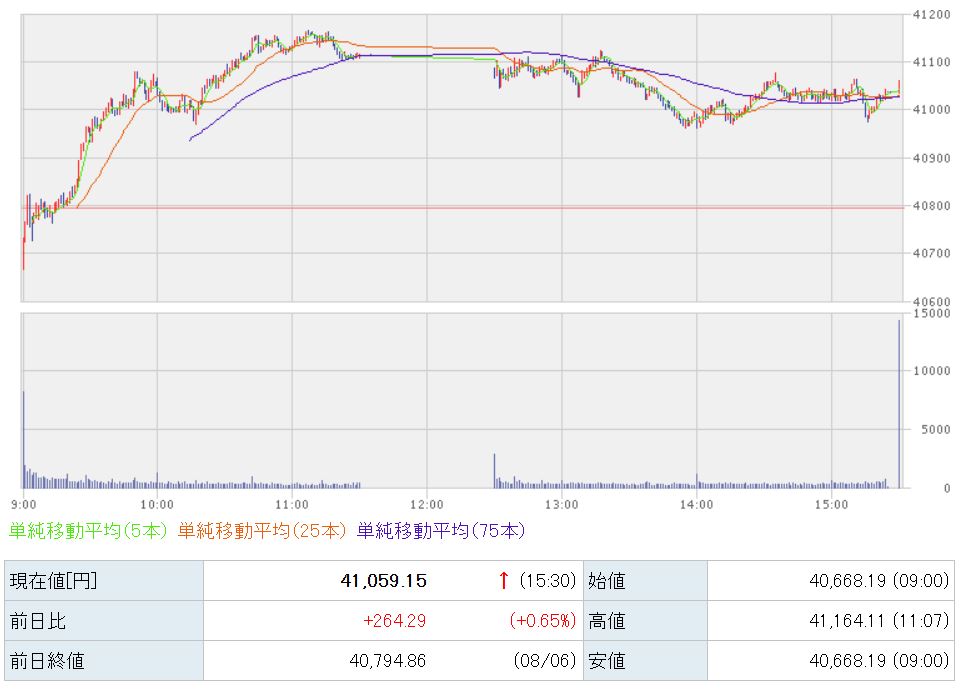Select the 単純移動平均(75本) purple legend label

click(441, 531)
